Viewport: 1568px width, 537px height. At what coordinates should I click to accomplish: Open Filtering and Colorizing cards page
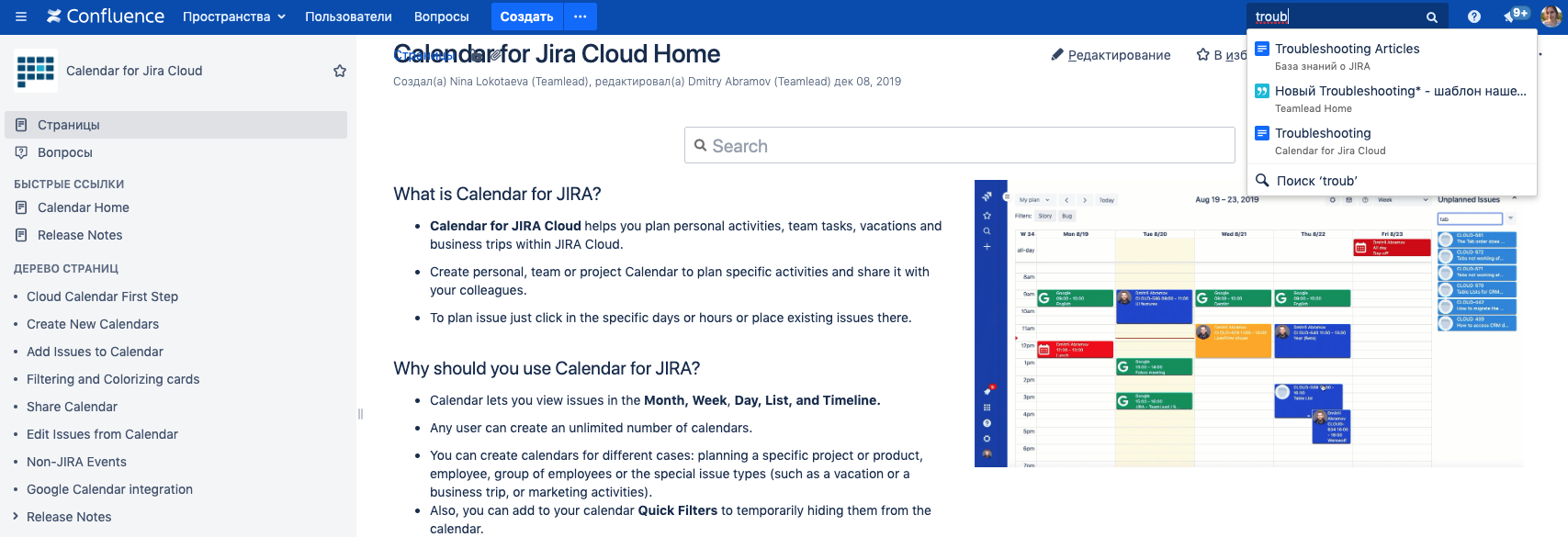(x=113, y=379)
